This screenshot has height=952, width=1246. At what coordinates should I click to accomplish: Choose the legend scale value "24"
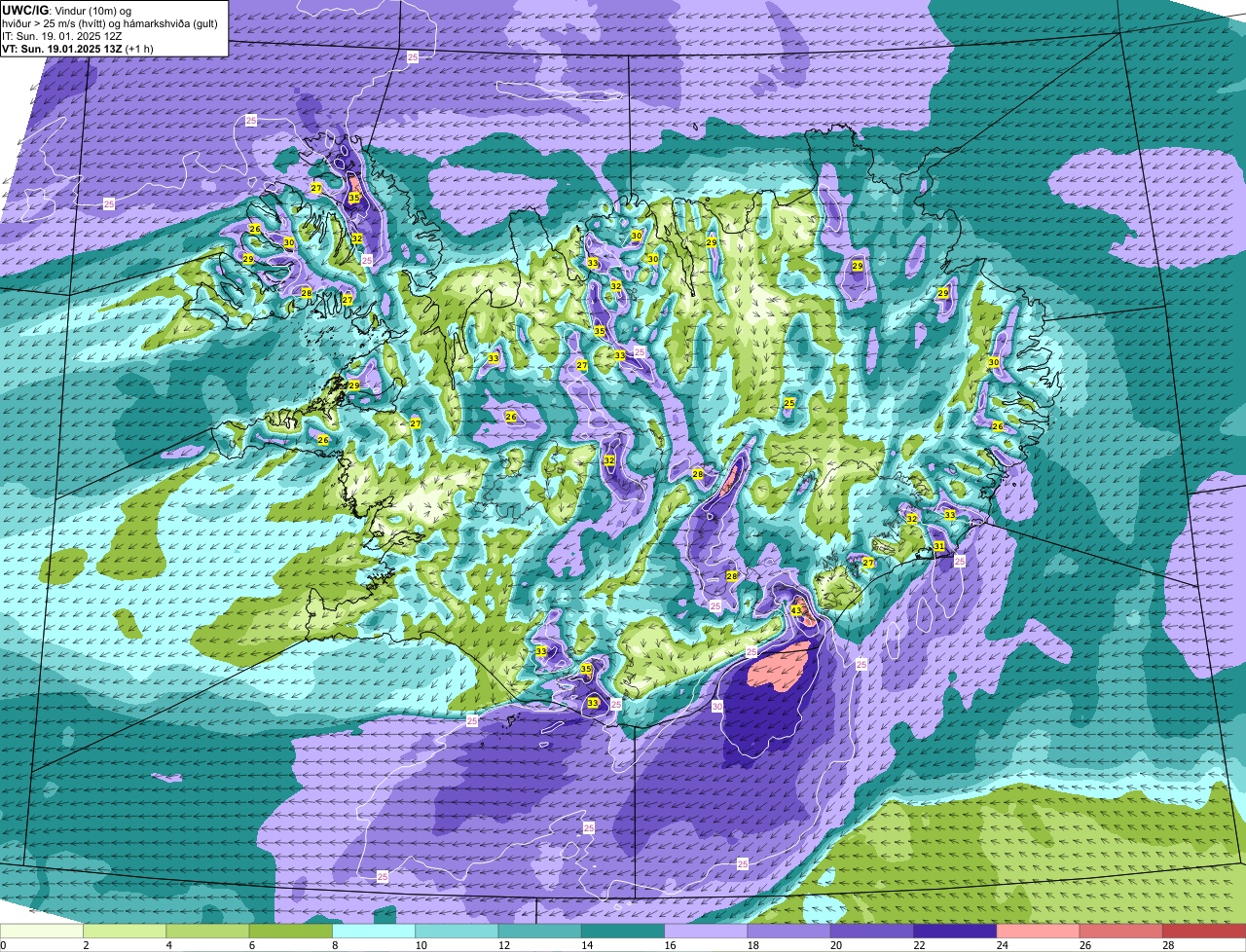tap(1001, 945)
